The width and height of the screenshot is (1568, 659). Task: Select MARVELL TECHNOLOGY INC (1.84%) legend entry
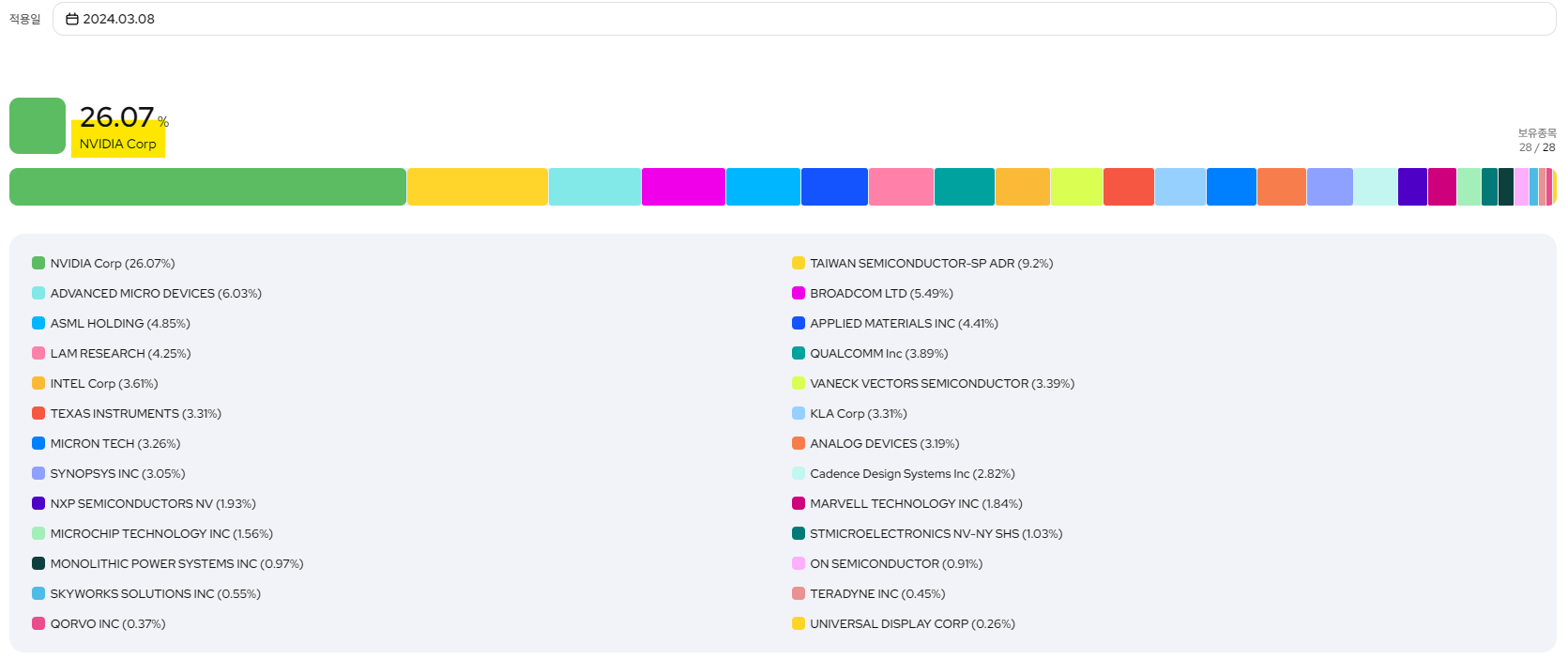pos(907,504)
